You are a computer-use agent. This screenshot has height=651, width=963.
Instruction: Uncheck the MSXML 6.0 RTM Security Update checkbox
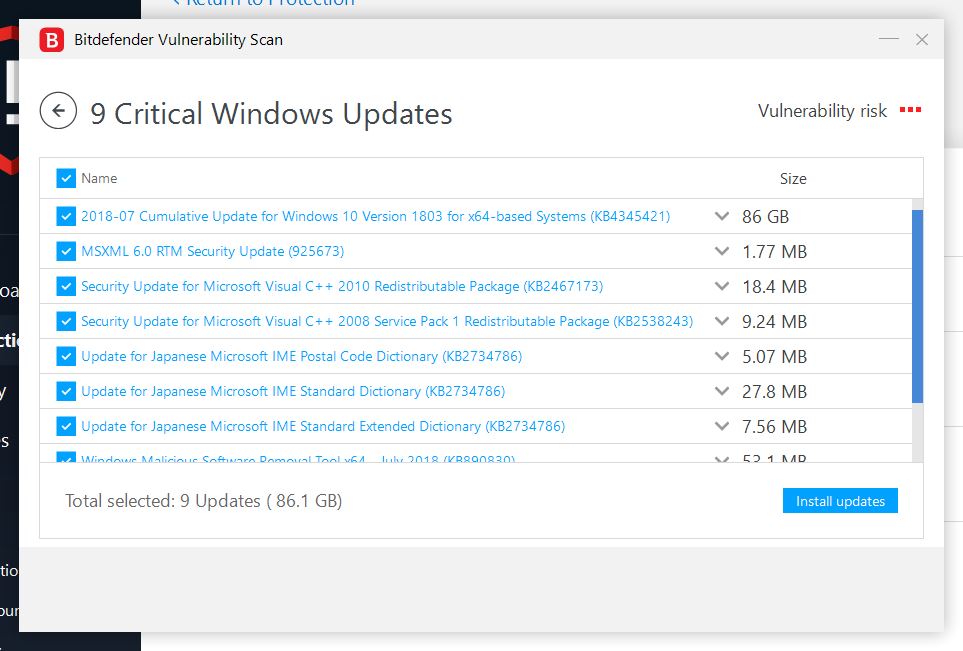click(66, 251)
